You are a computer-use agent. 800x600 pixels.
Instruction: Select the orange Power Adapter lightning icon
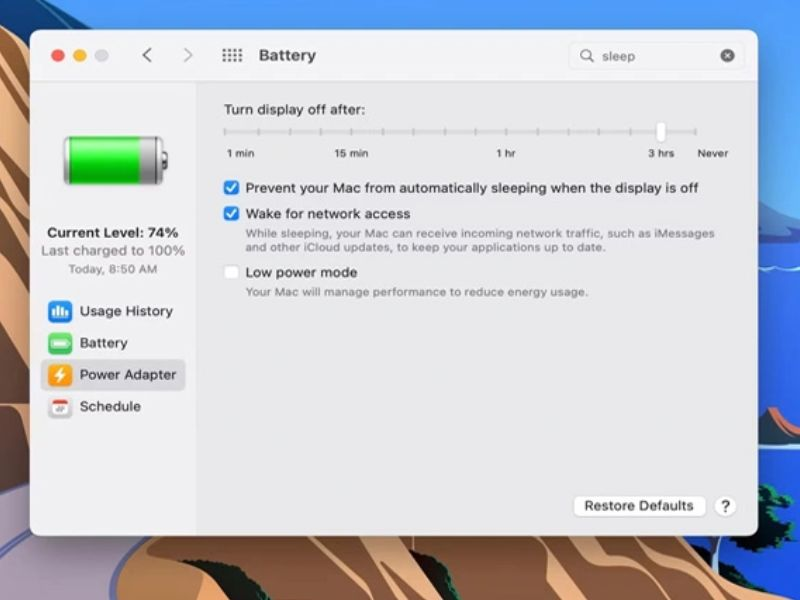point(60,375)
